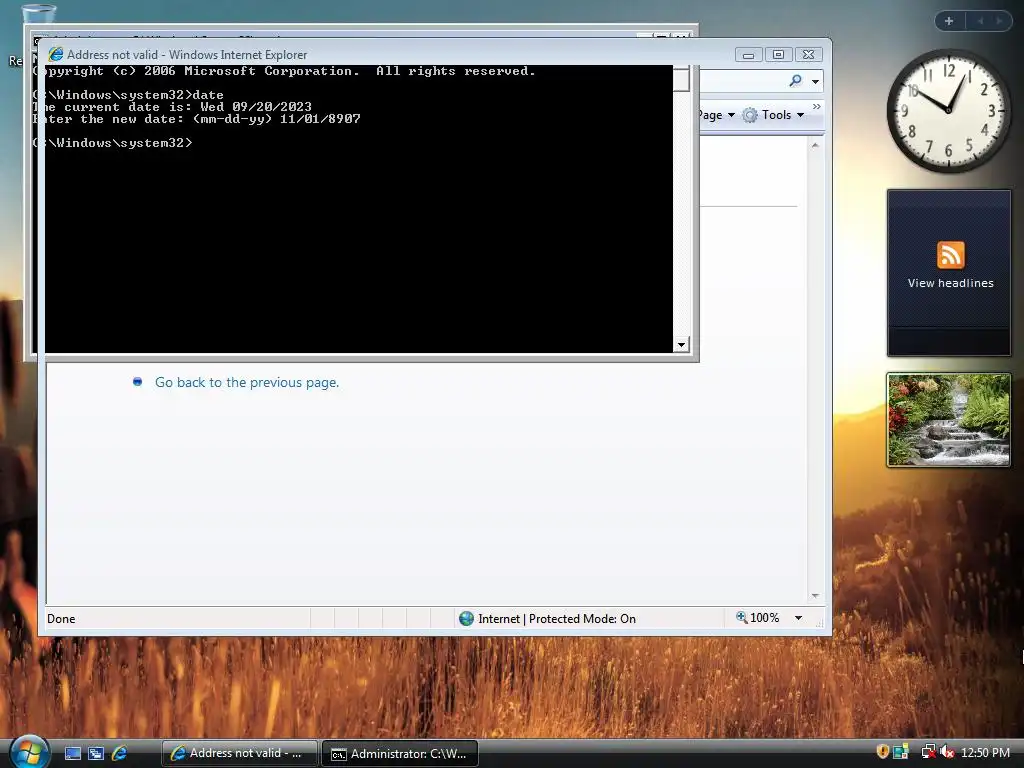
Task: Launch Internet Explorer from quick launch
Action: pyautogui.click(x=120, y=753)
